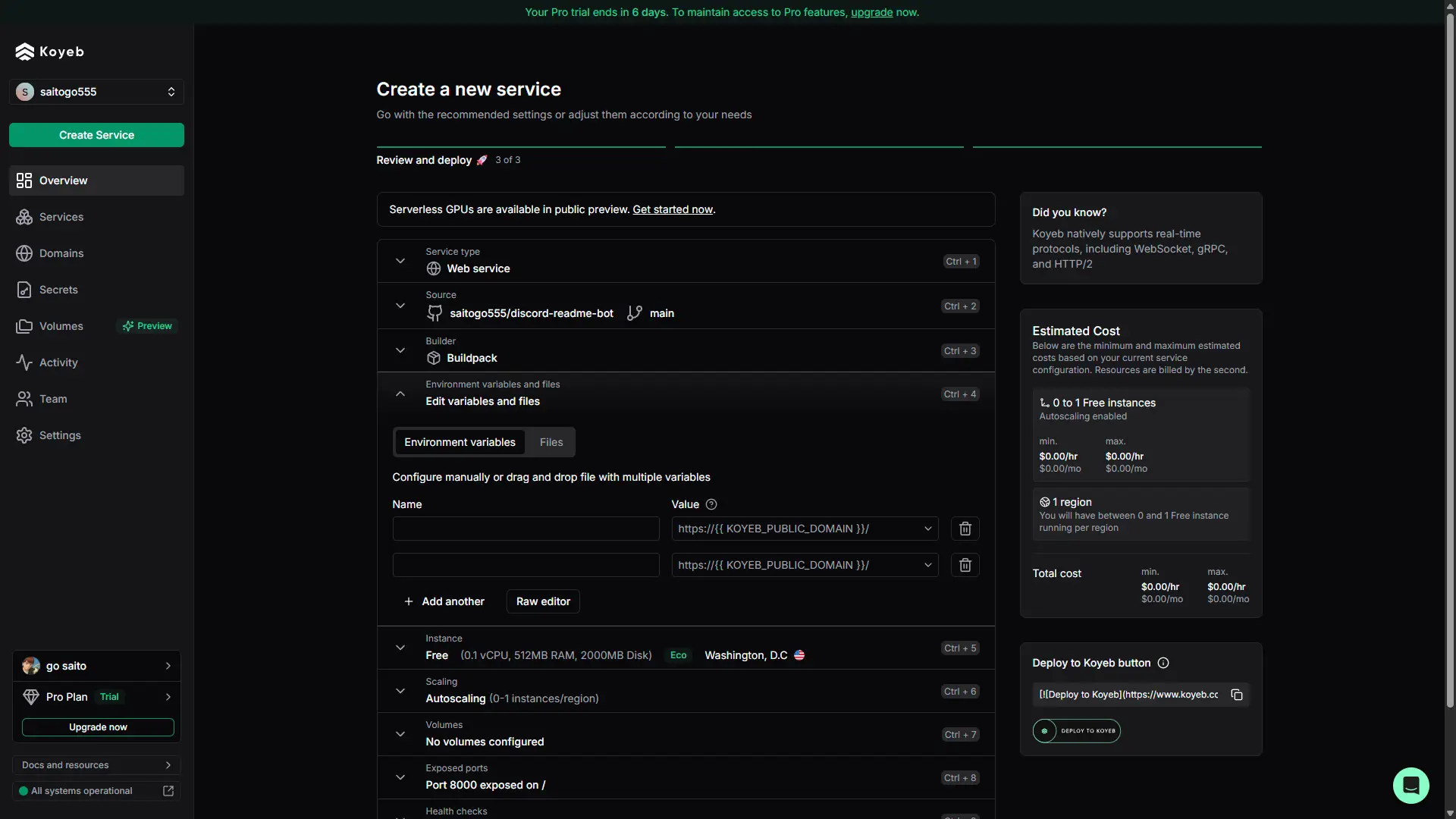Open Docs and resources menu

pos(96,765)
